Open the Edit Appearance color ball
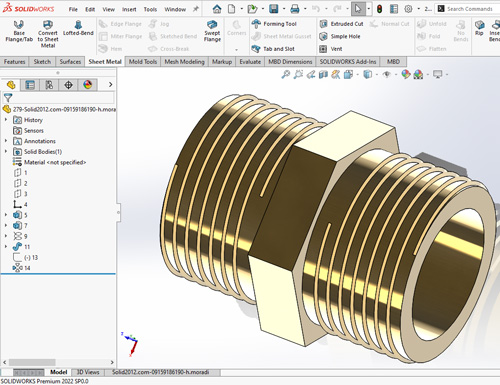This screenshot has width=500, height=385. (406, 74)
